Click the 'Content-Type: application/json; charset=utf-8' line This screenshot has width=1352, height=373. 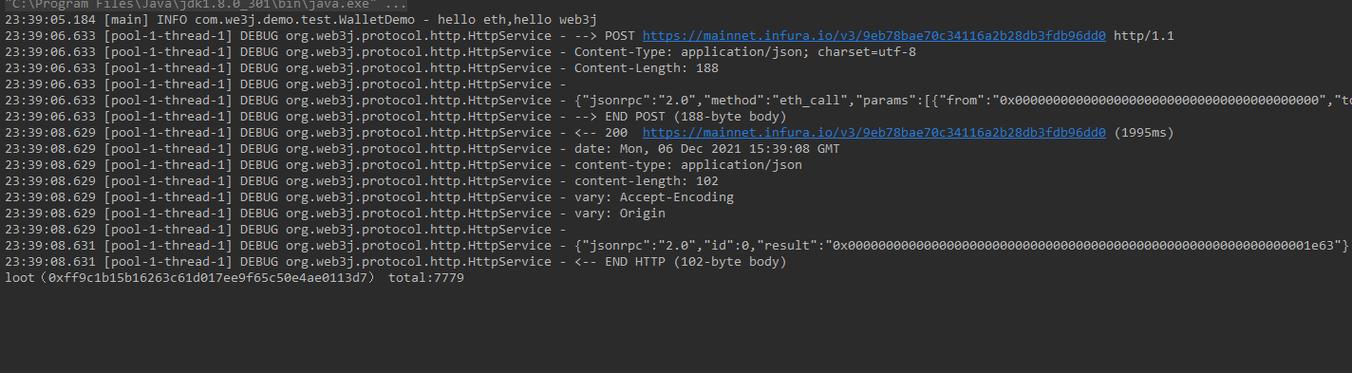point(745,52)
